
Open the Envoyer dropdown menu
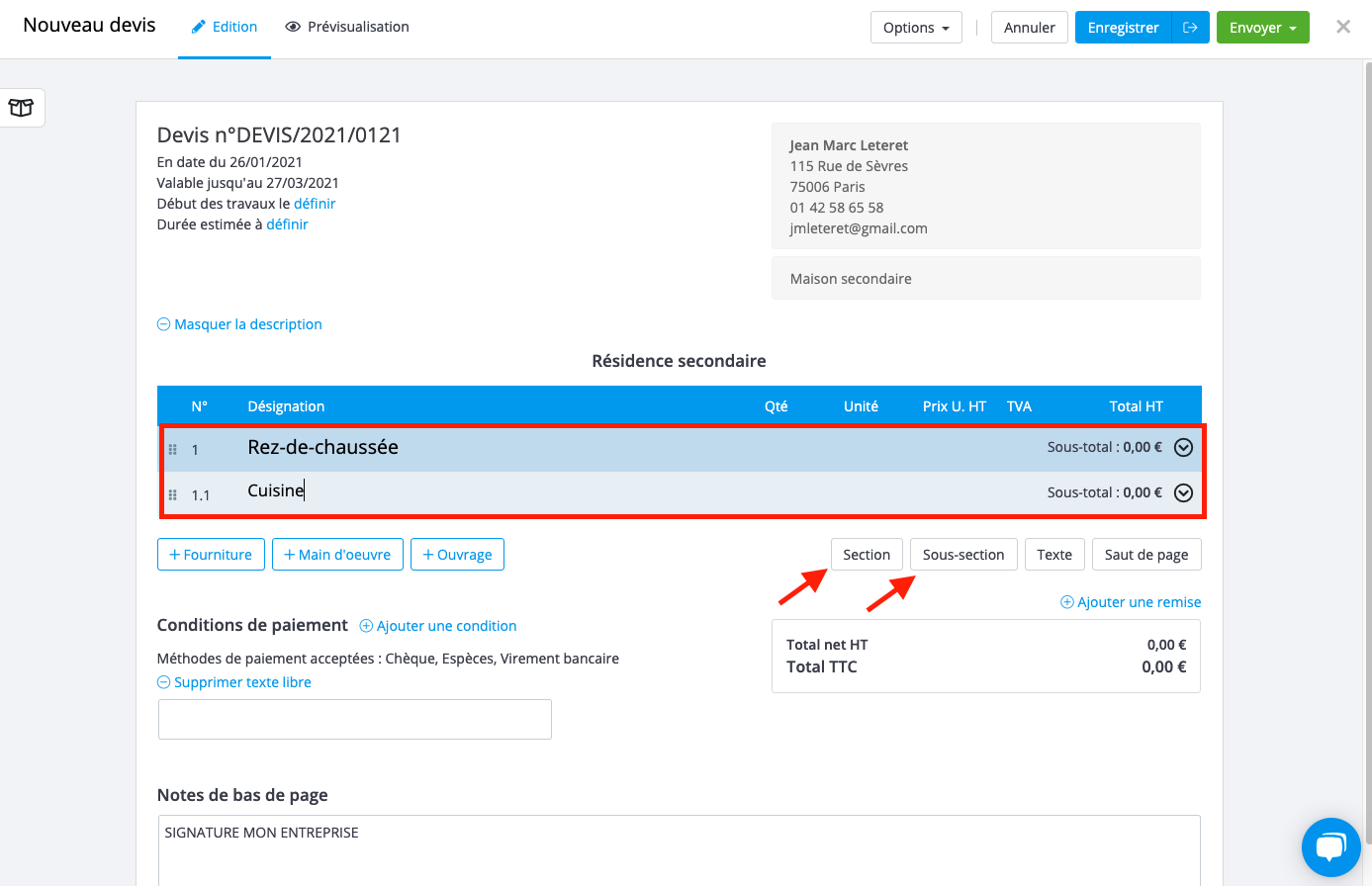pos(1262,28)
